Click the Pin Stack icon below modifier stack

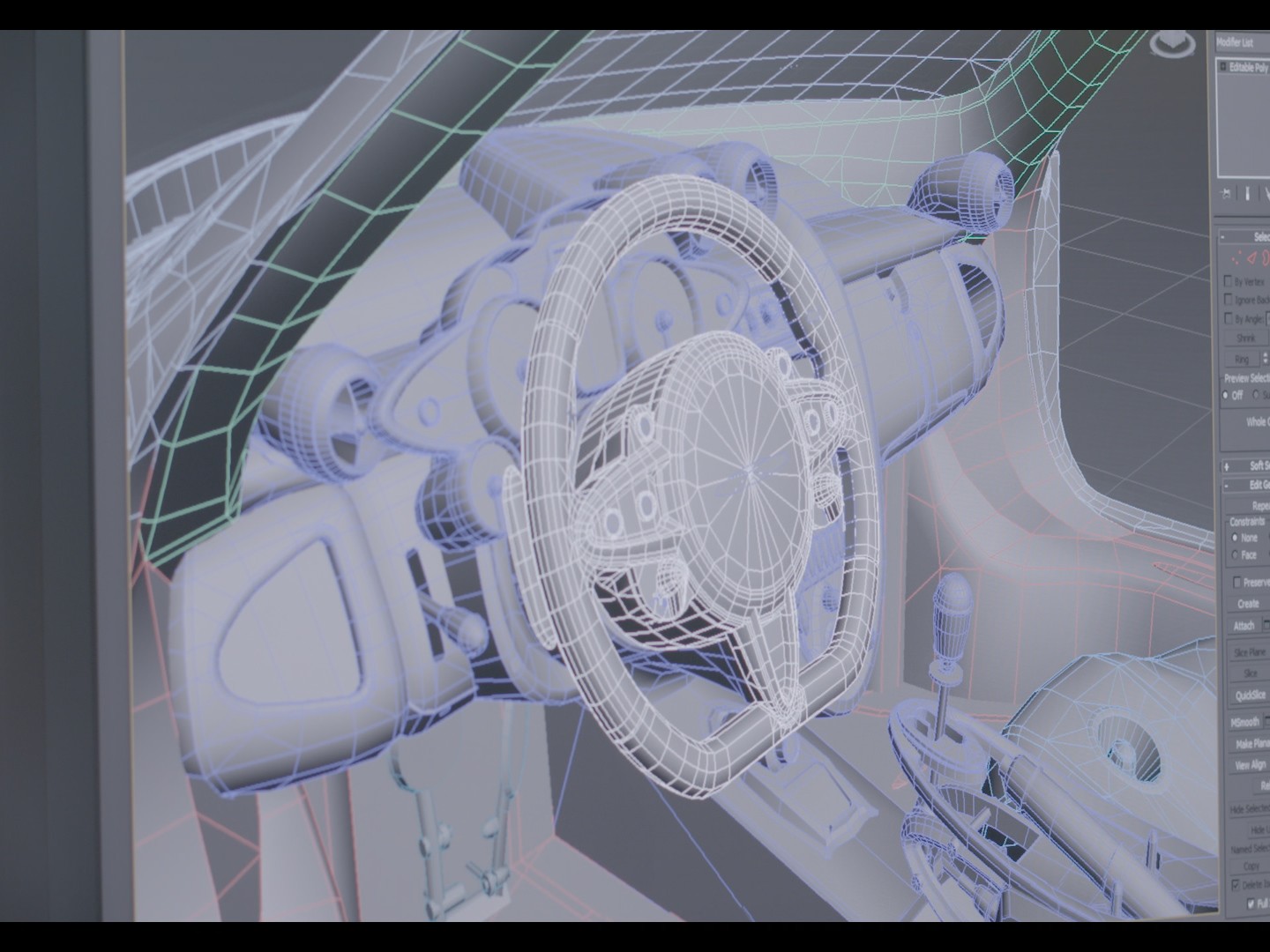[x=1226, y=193]
